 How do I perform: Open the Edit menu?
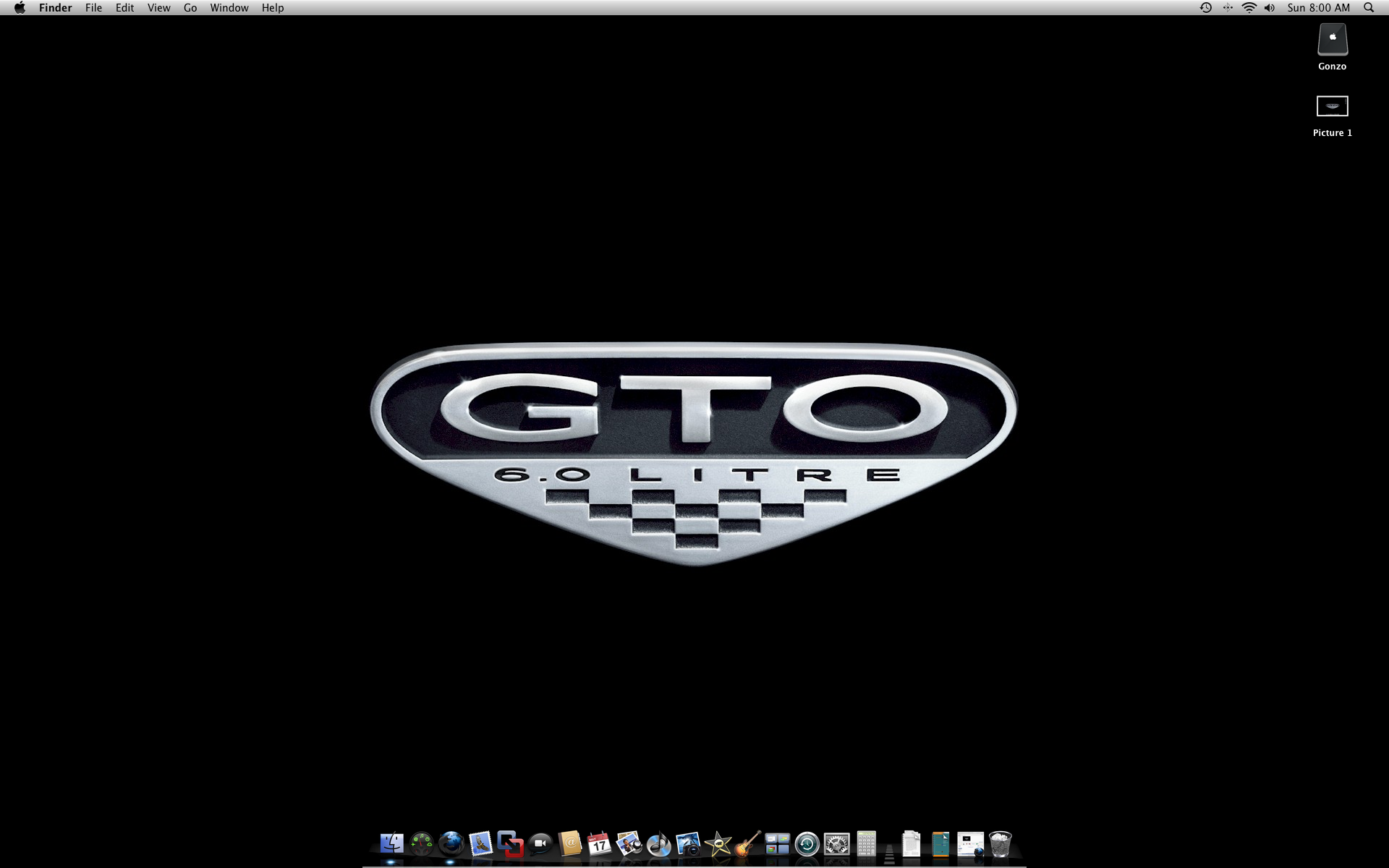[124, 7]
